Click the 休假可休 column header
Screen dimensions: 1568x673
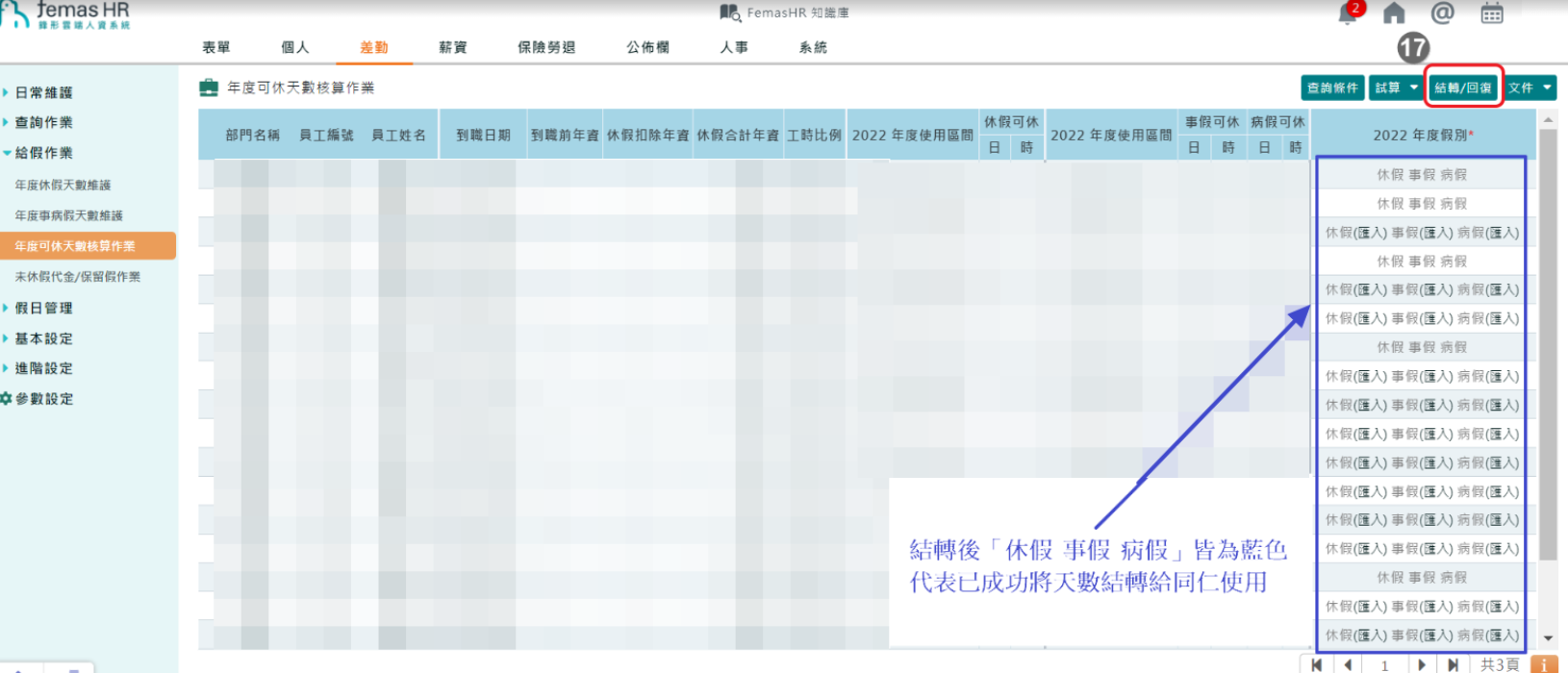coord(1011,122)
